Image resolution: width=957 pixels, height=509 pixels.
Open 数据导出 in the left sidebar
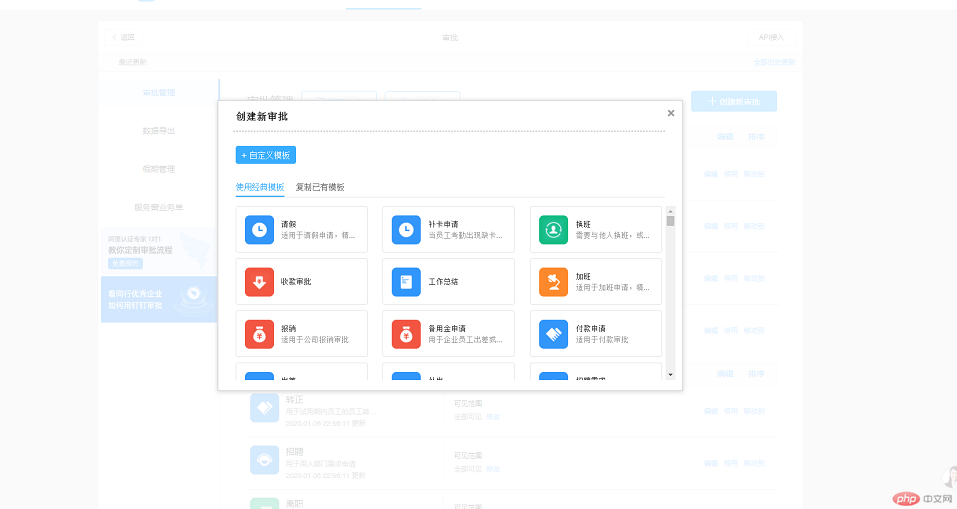pos(159,130)
